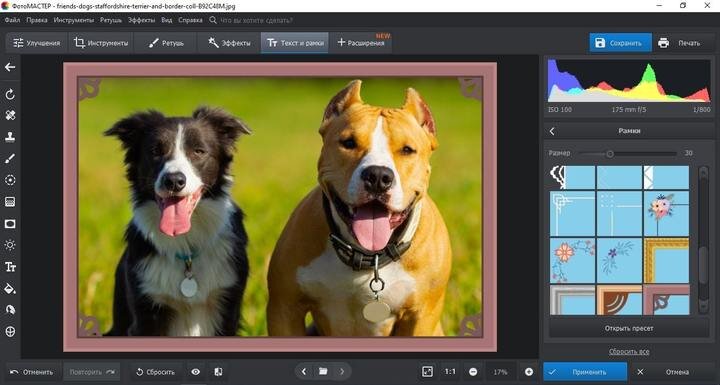
Task: Click the Применить button
Action: coord(585,372)
